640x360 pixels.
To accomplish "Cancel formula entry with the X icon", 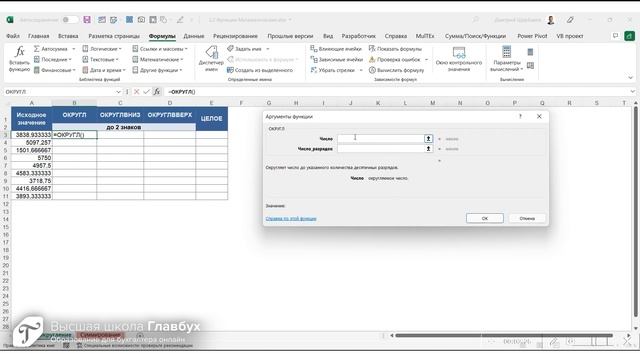I will pyautogui.click(x=137, y=92).
